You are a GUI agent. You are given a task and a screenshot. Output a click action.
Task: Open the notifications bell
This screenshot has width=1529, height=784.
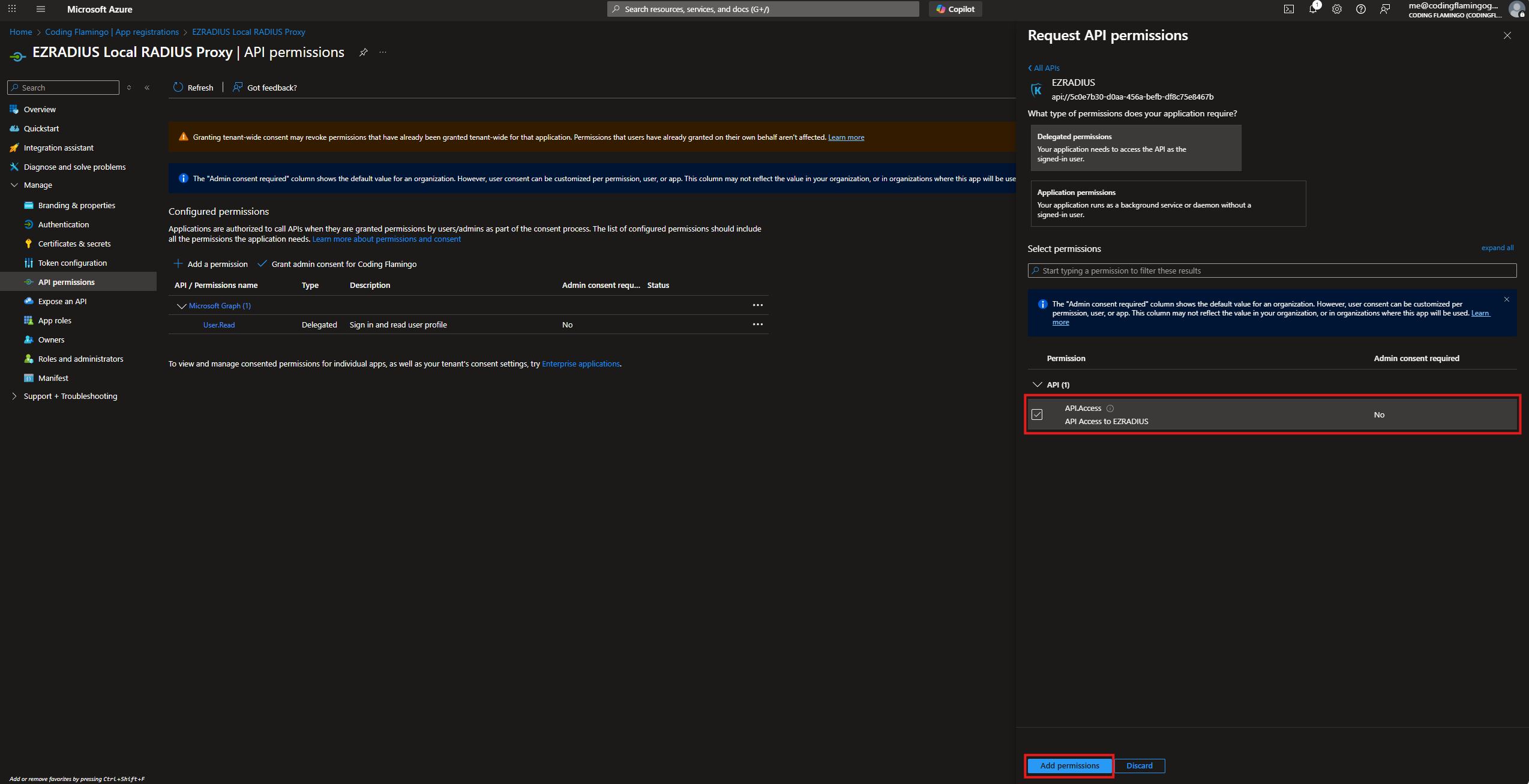[1313, 9]
